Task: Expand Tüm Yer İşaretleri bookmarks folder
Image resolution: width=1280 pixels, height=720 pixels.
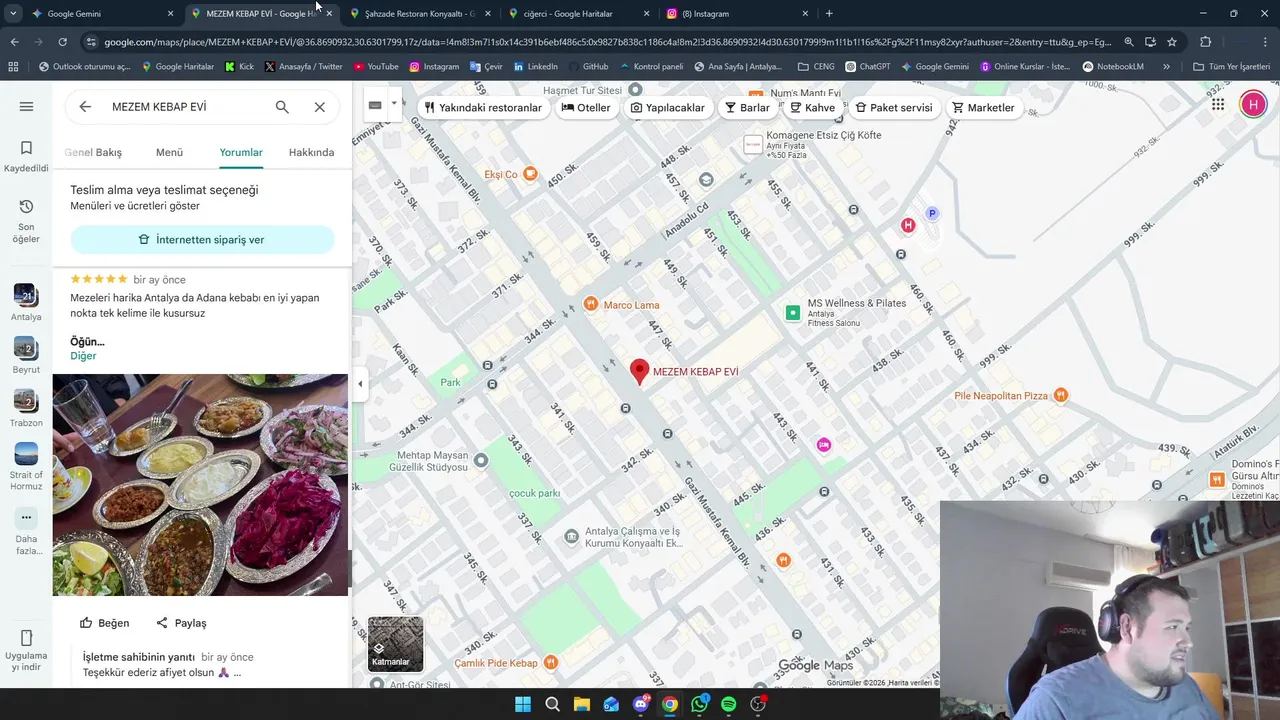Action: click(x=1232, y=67)
